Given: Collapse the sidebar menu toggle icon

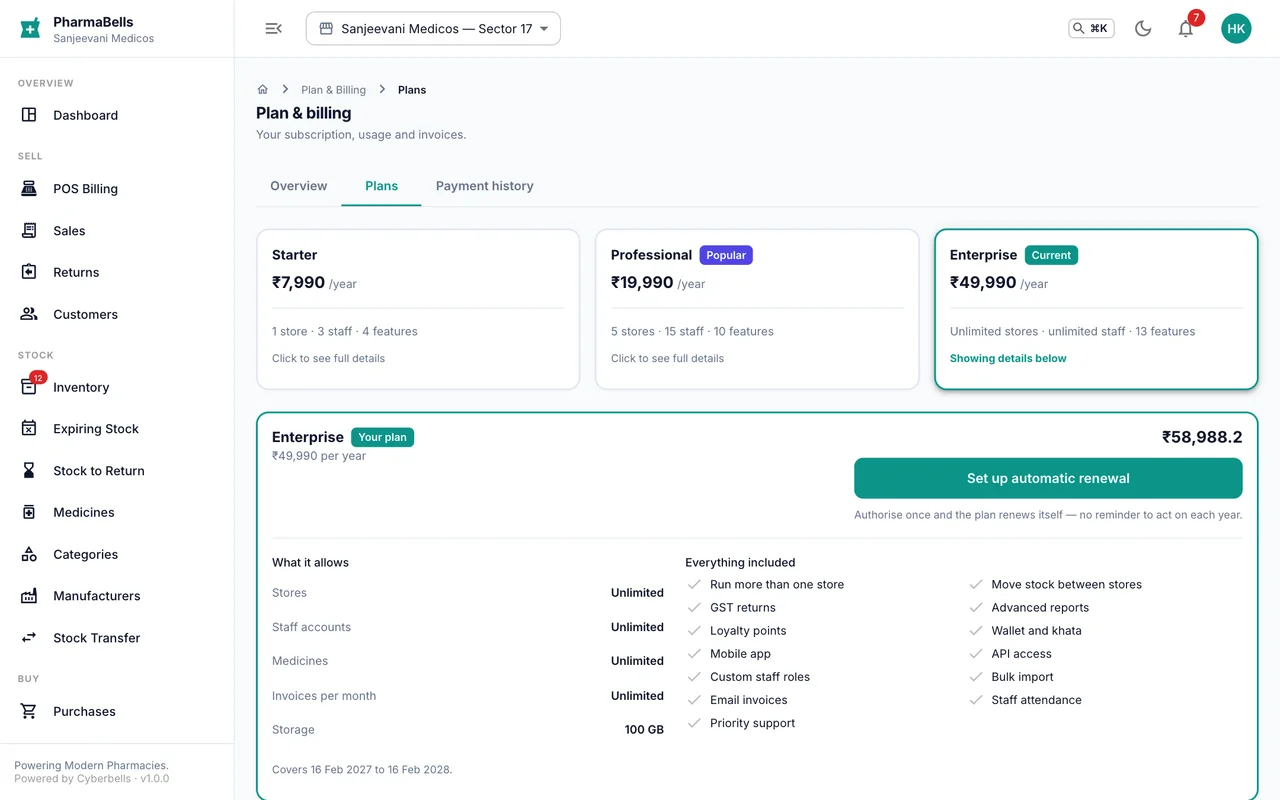Looking at the screenshot, I should click(x=273, y=28).
